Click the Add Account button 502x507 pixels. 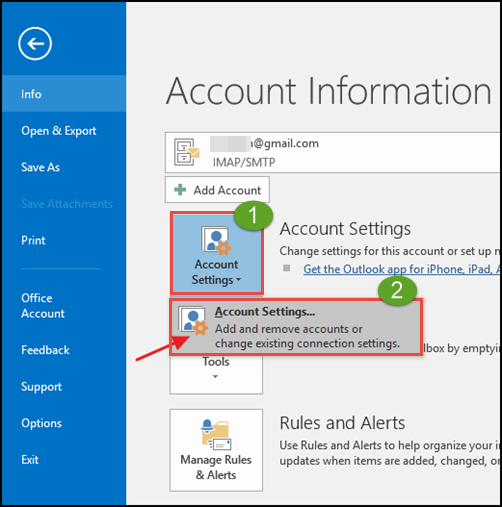217,190
